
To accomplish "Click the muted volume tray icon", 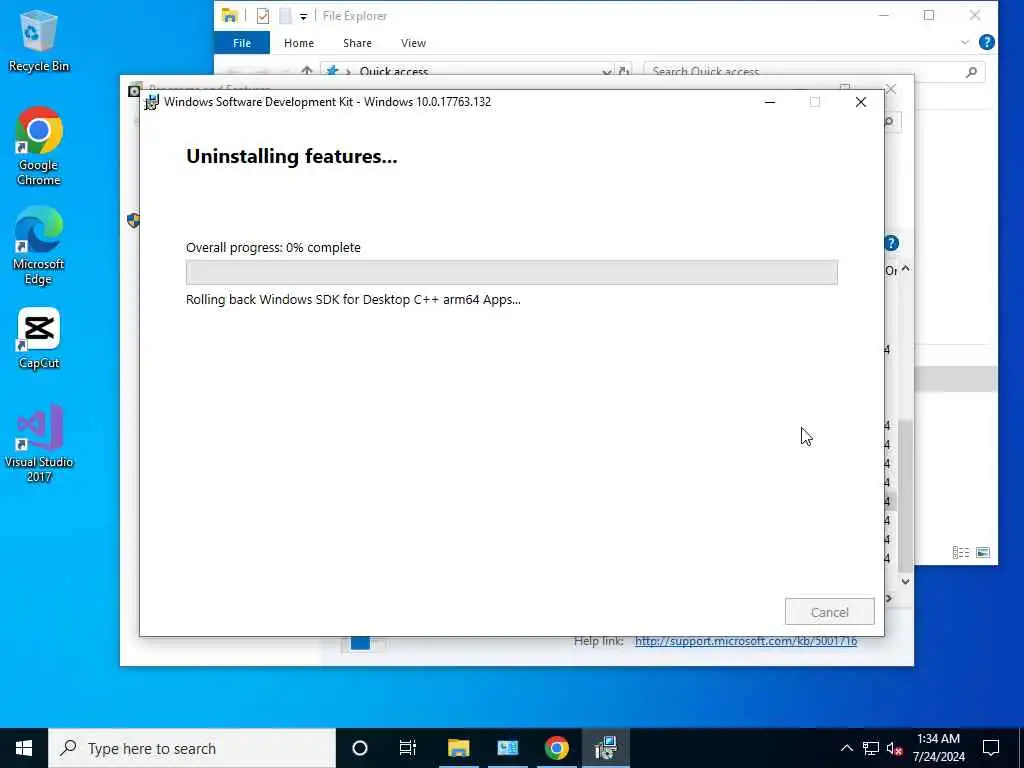I will pyautogui.click(x=895, y=748).
